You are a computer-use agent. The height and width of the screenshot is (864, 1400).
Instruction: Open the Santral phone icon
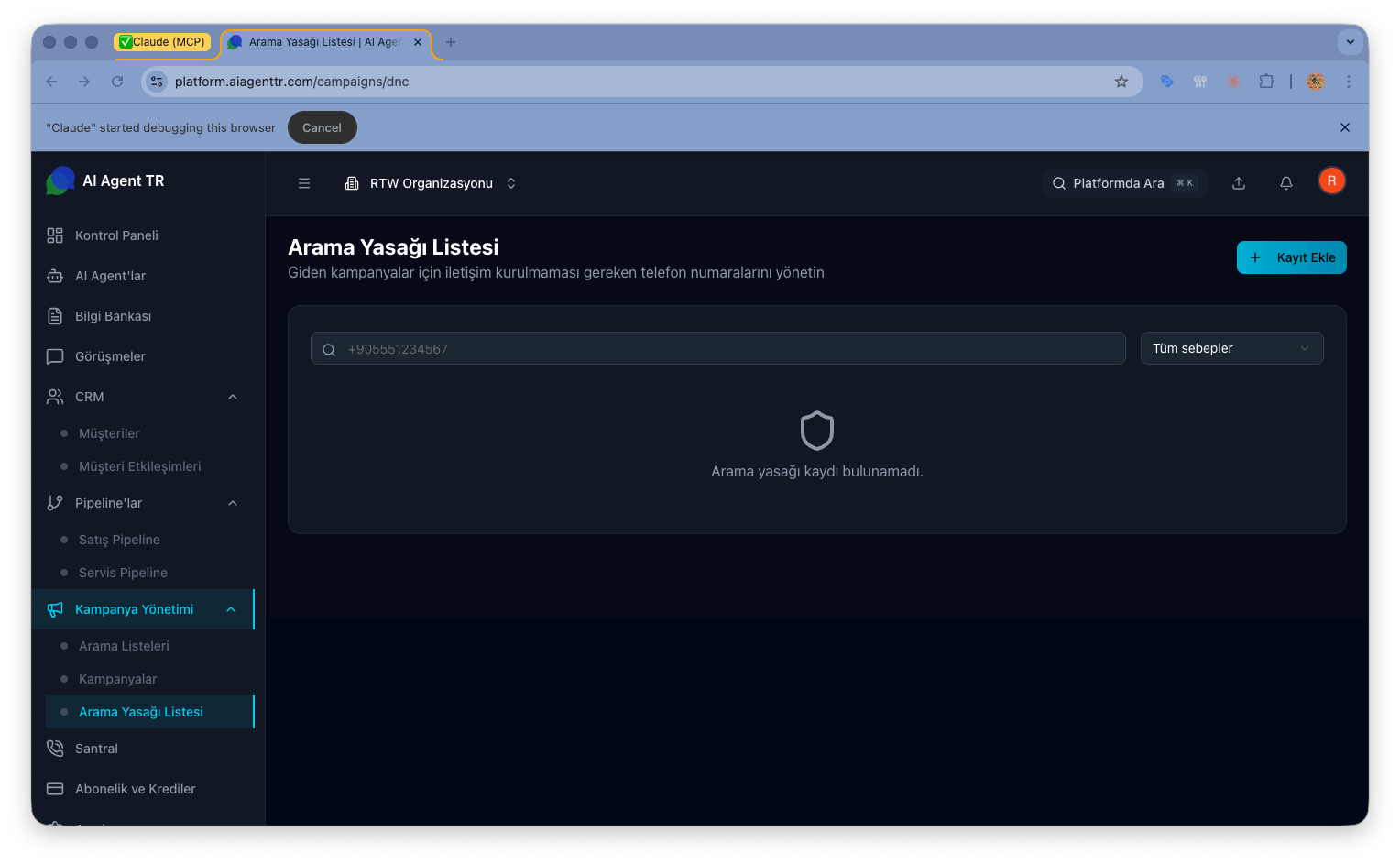tap(55, 749)
